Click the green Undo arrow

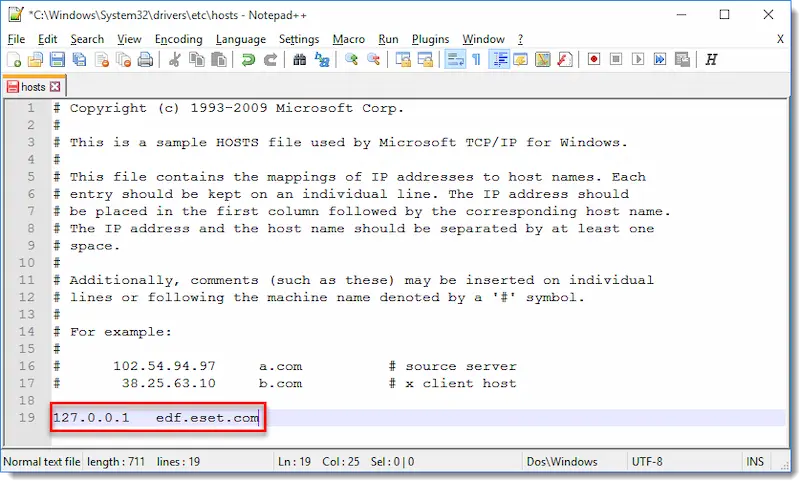pyautogui.click(x=248, y=60)
